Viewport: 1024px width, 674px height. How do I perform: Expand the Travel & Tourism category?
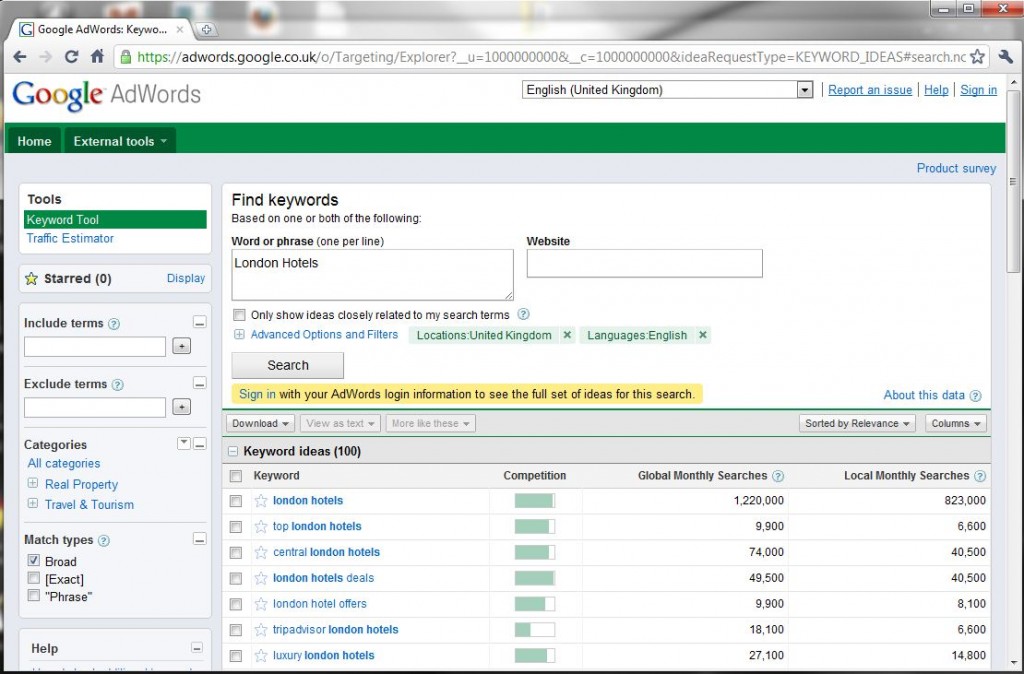[32, 504]
